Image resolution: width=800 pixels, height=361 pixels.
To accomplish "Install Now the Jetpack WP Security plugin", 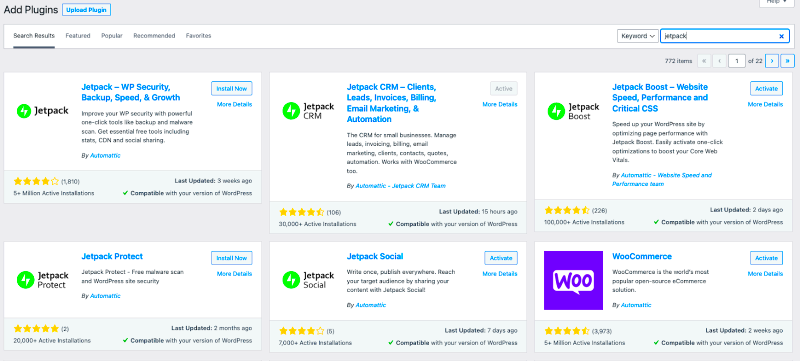I will click(232, 88).
